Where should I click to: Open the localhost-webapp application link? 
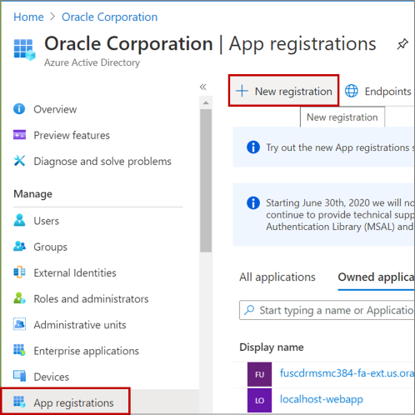click(x=321, y=399)
